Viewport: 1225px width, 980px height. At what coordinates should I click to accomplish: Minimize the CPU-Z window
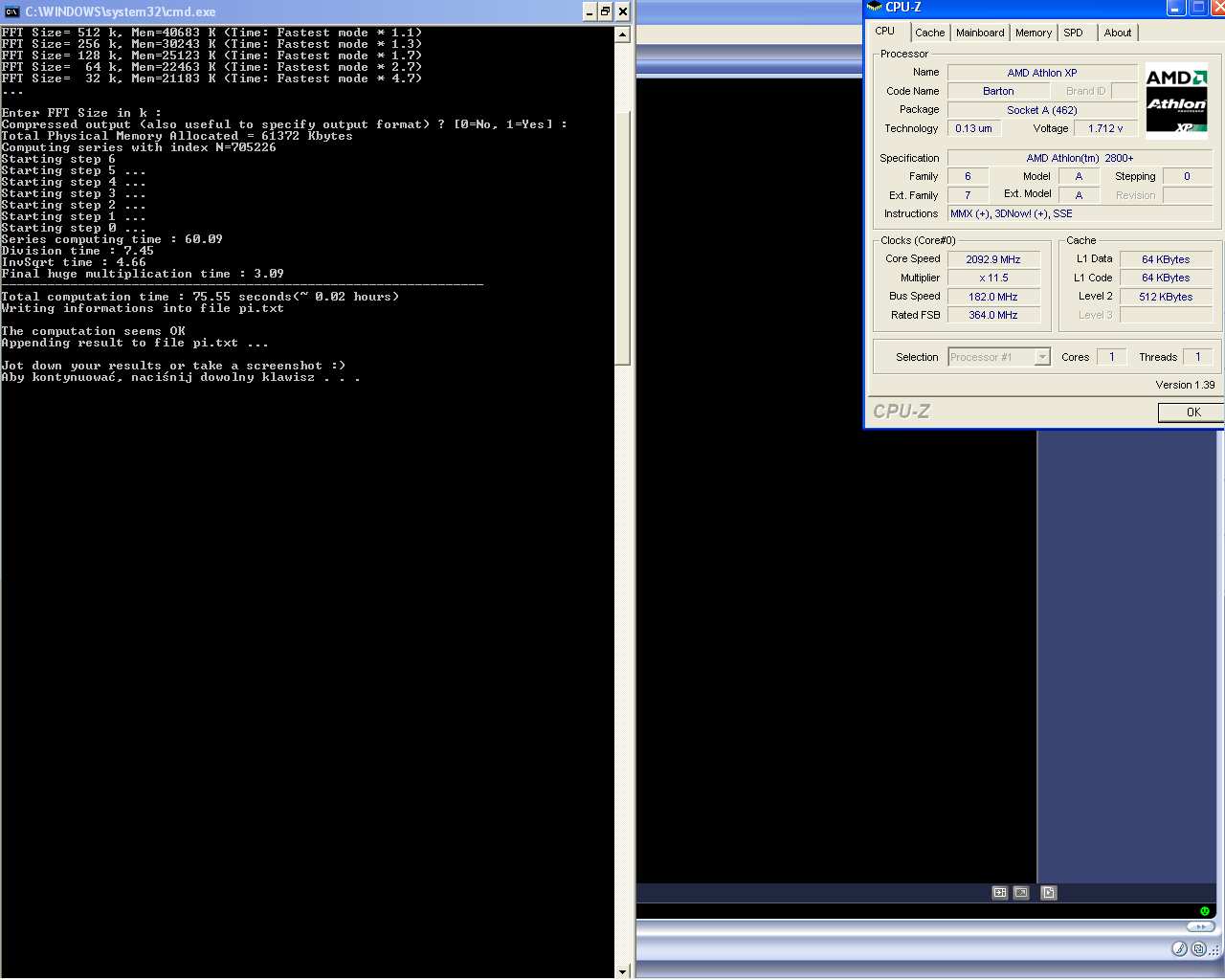[x=1177, y=8]
